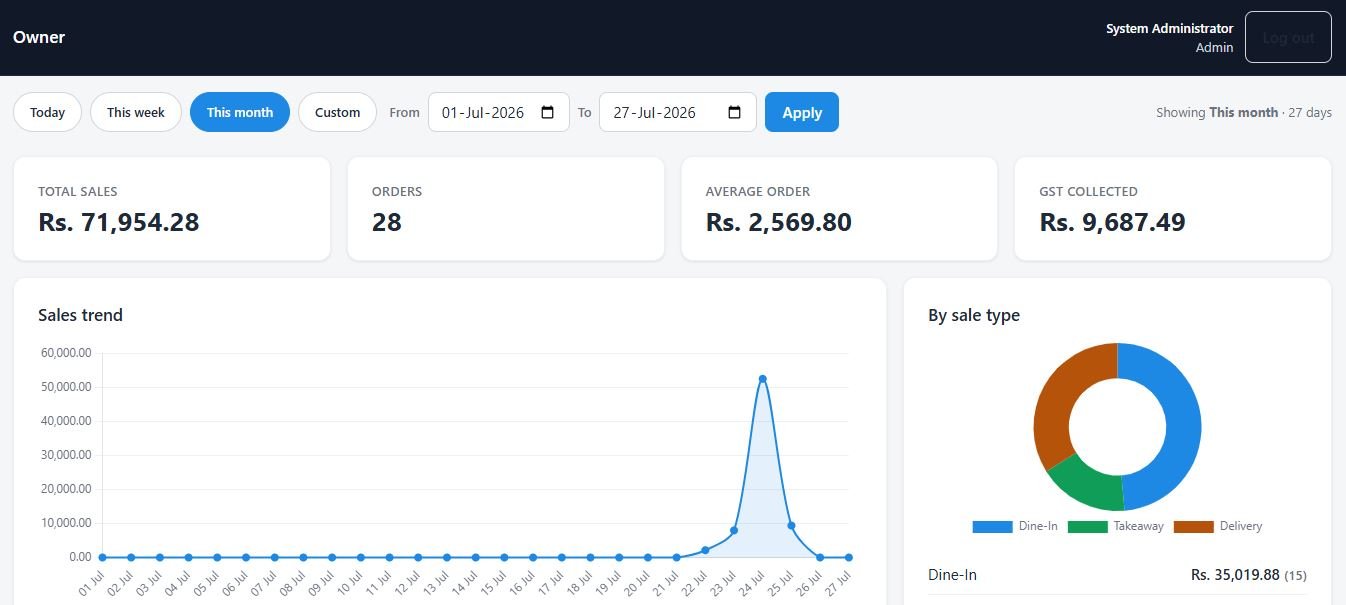
Task: Click the 15 Jul x-axis label
Action: click(x=493, y=582)
